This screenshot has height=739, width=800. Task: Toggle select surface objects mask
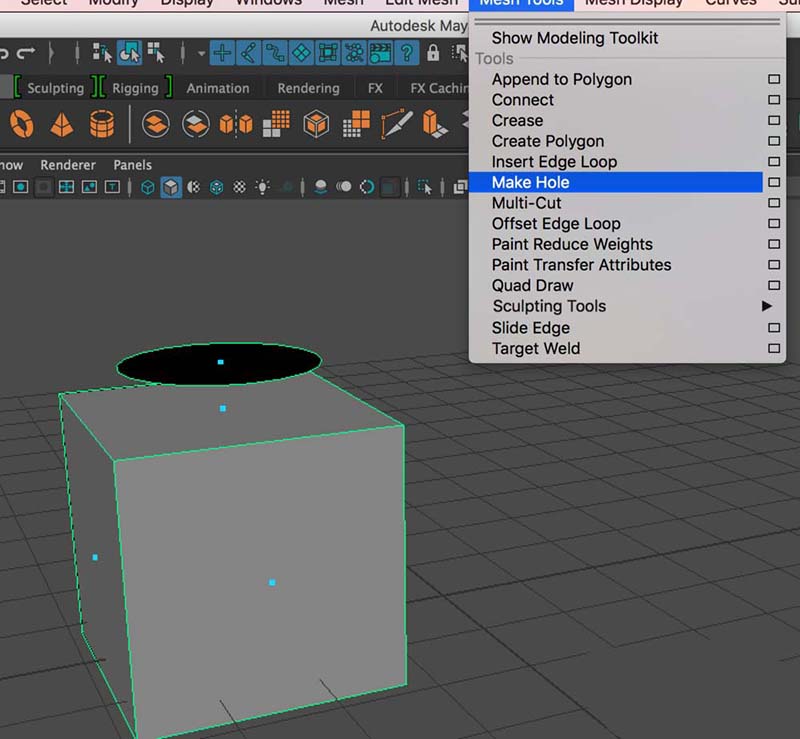(x=302, y=53)
